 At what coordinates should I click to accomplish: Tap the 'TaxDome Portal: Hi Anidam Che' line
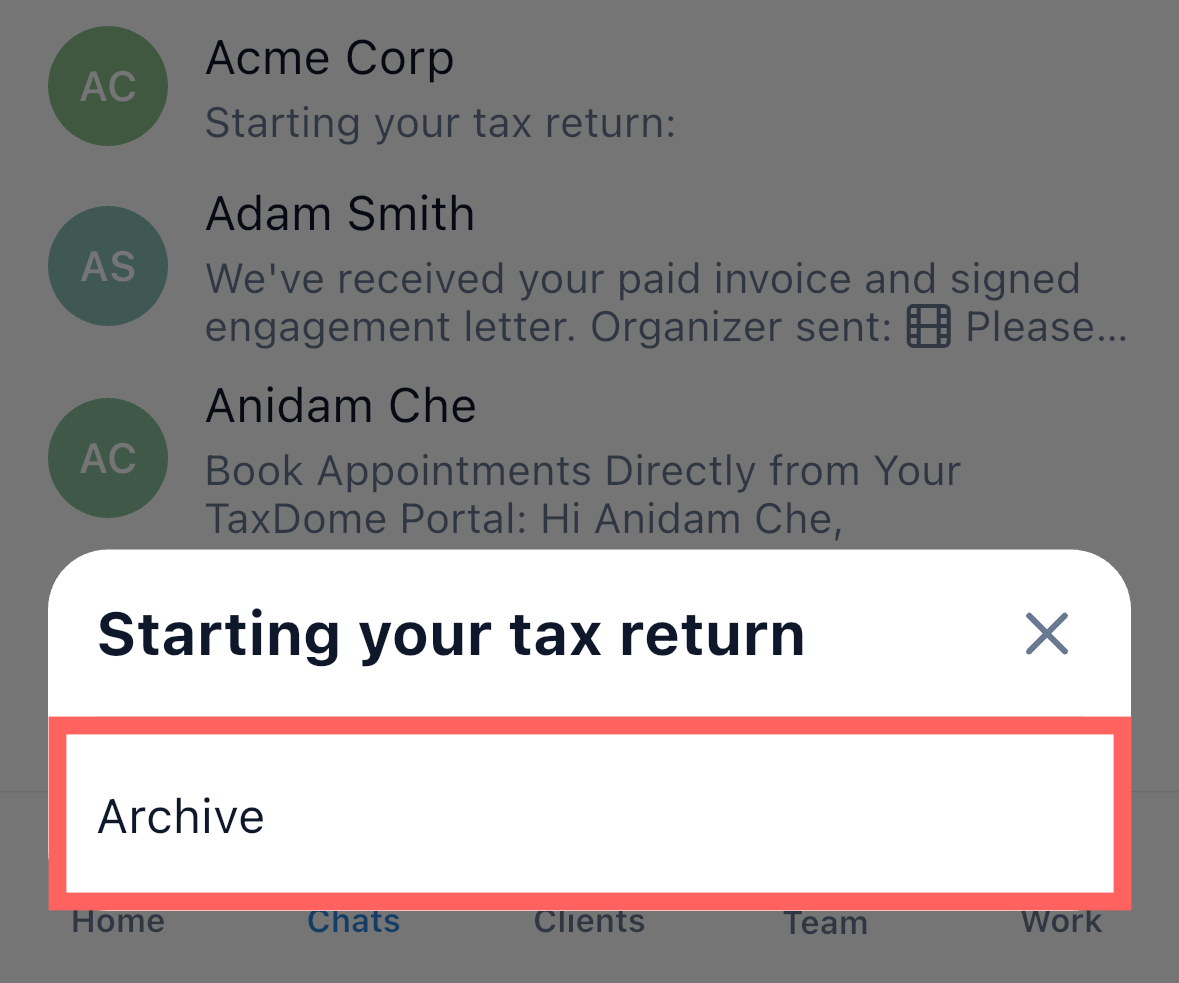tap(521, 519)
